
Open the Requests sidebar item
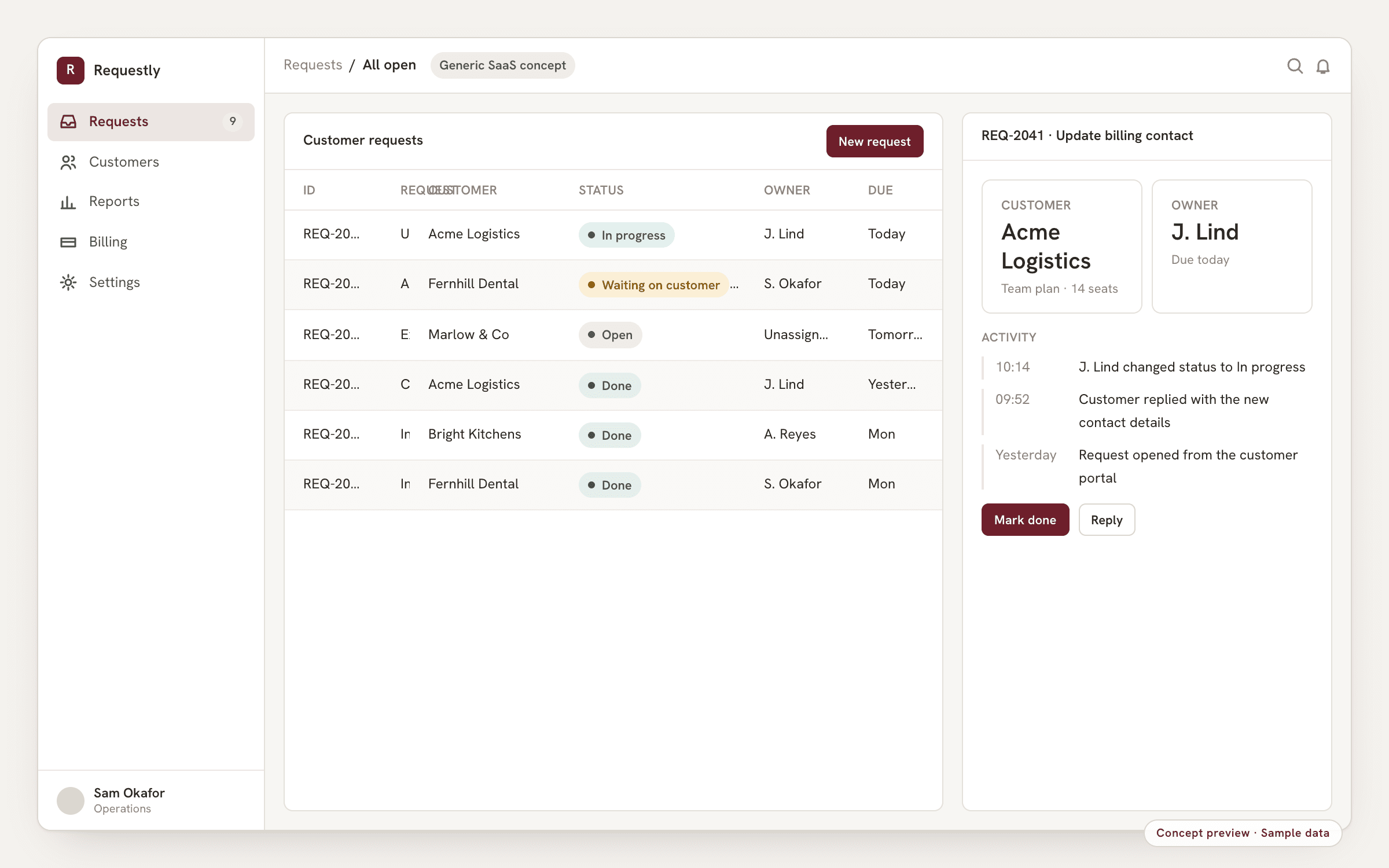(x=151, y=122)
